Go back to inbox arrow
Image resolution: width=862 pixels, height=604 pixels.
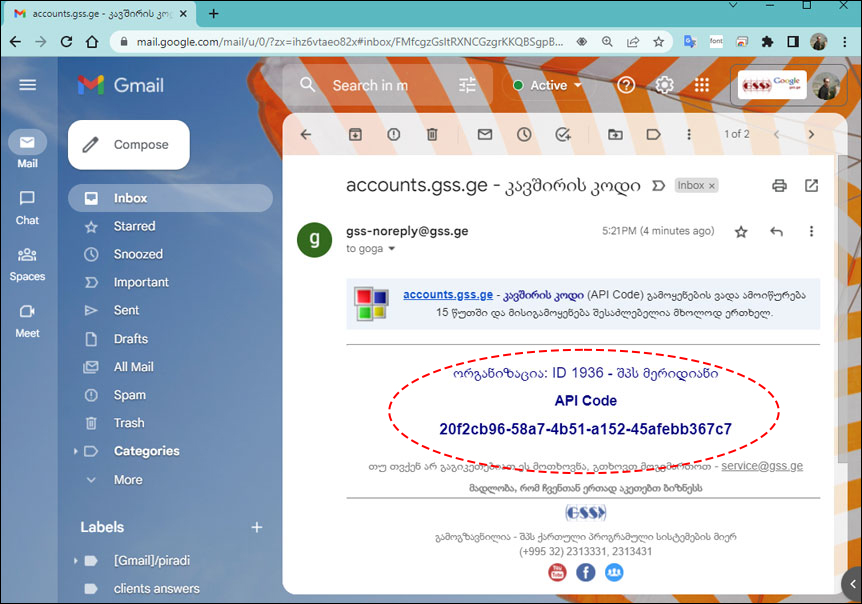coord(306,134)
